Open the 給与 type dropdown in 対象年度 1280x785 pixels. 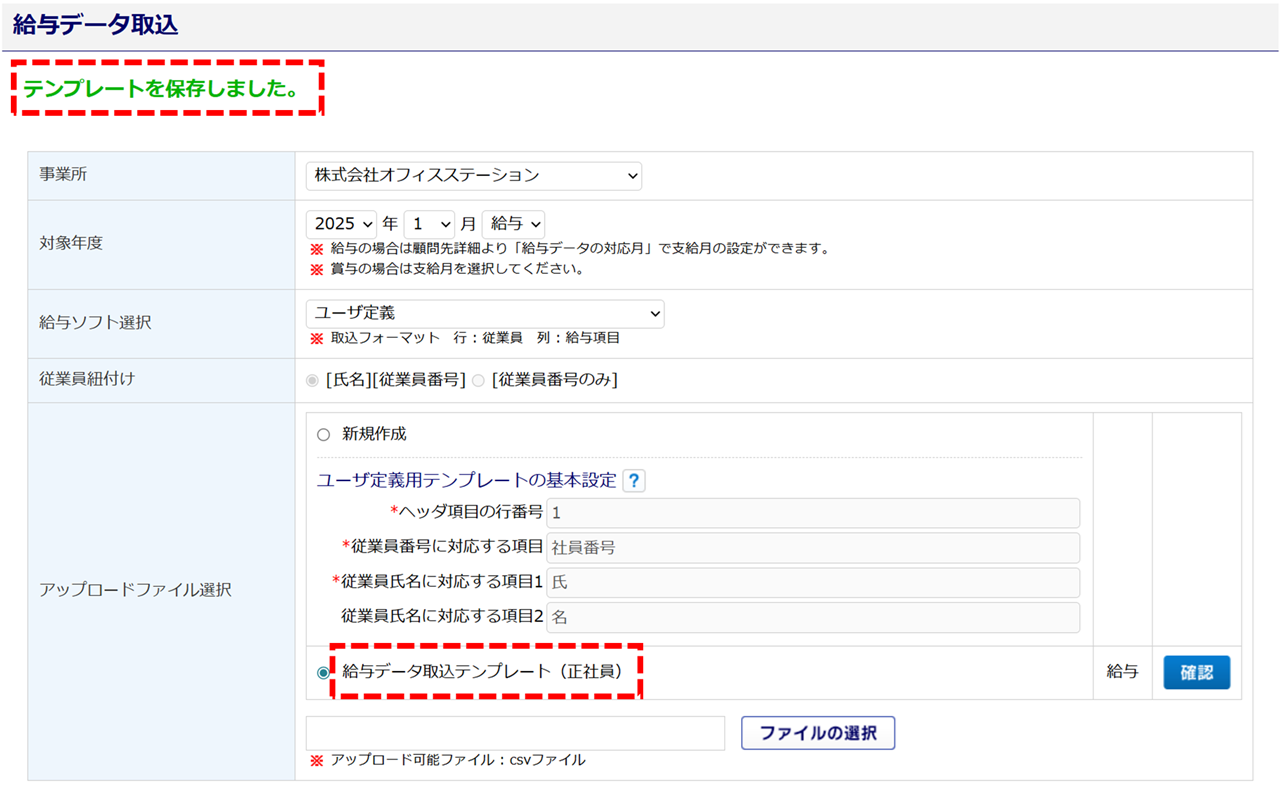pyautogui.click(x=513, y=224)
